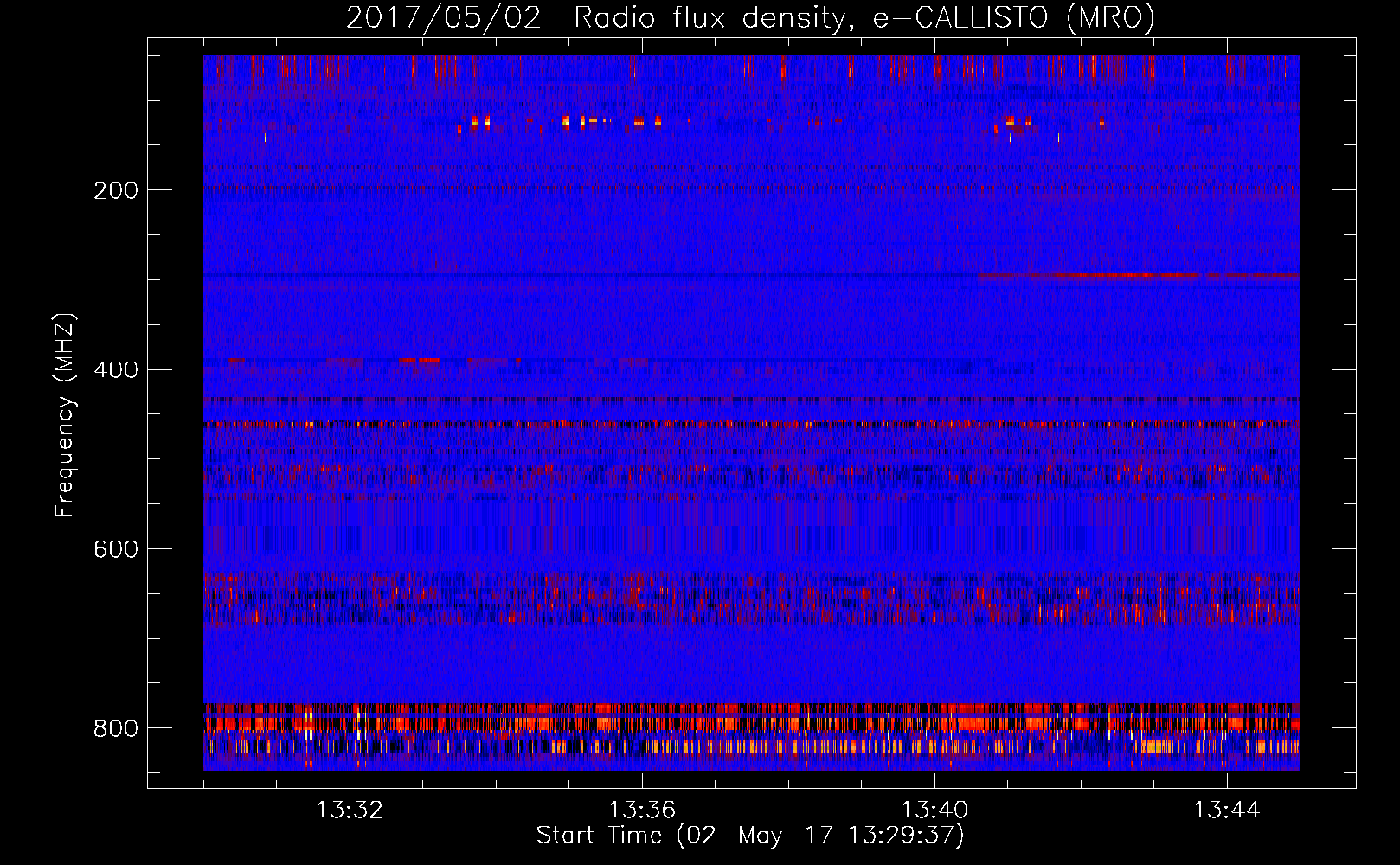Click the plot title date 2017/05/02
Screen dimensions: 1400x865
pyautogui.click(x=444, y=18)
